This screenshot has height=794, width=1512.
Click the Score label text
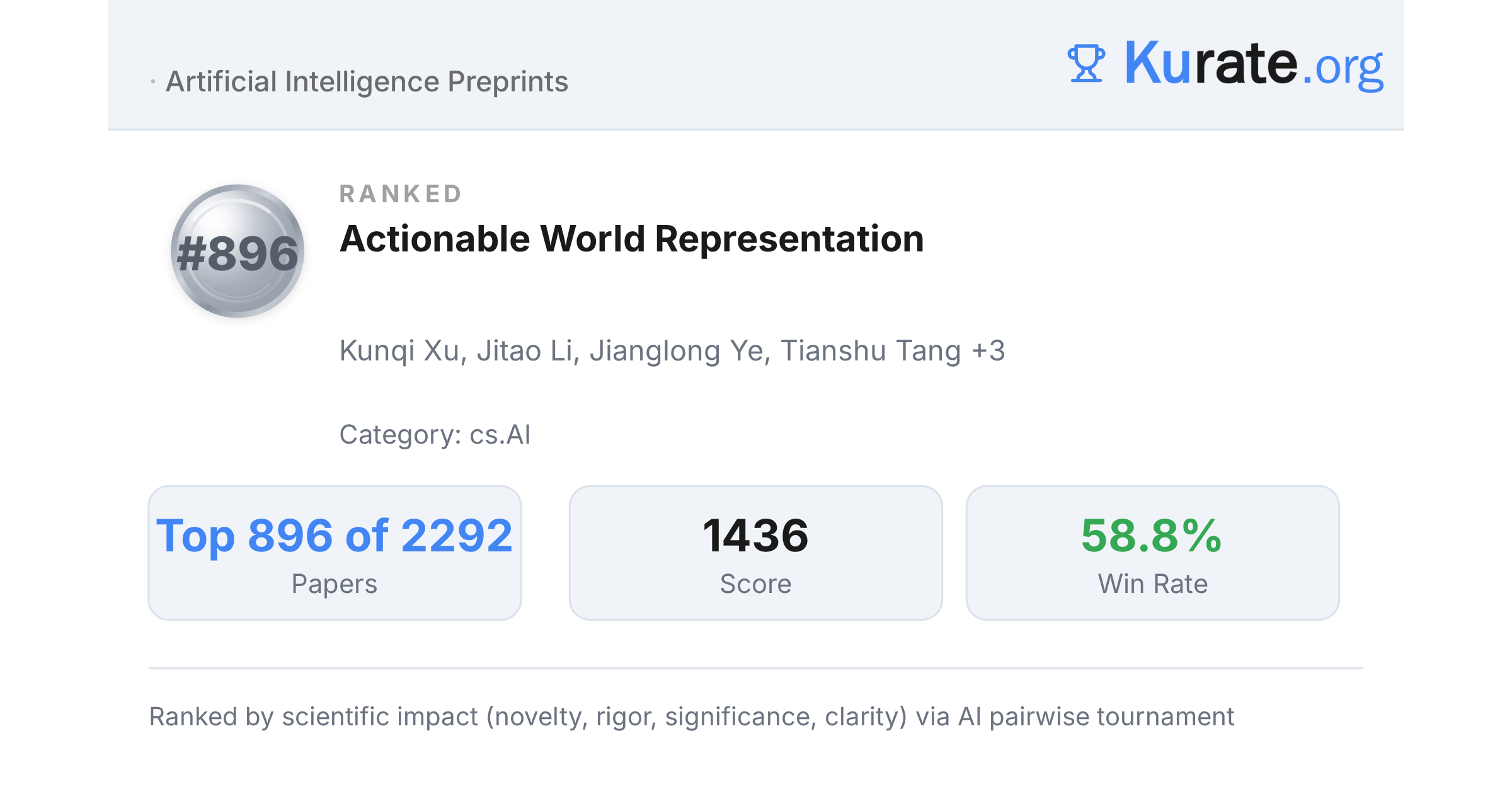[755, 584]
